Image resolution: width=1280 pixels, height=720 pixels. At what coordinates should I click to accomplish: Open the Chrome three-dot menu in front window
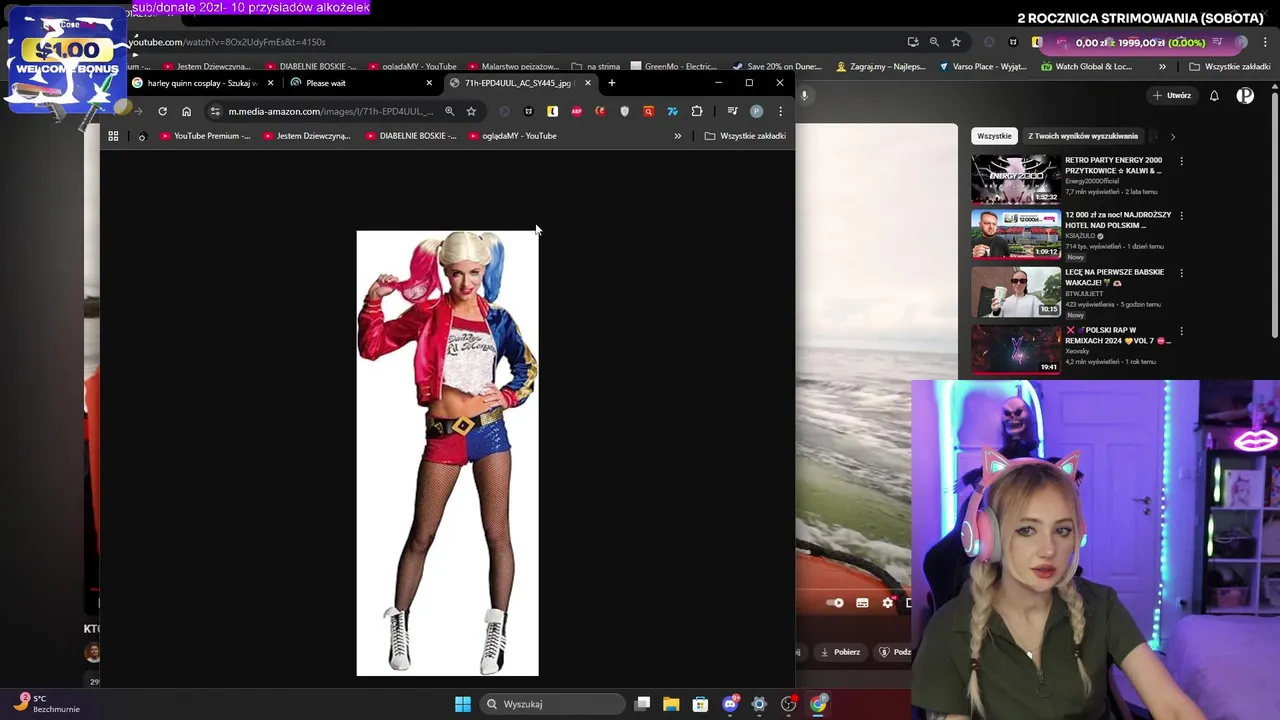780,111
